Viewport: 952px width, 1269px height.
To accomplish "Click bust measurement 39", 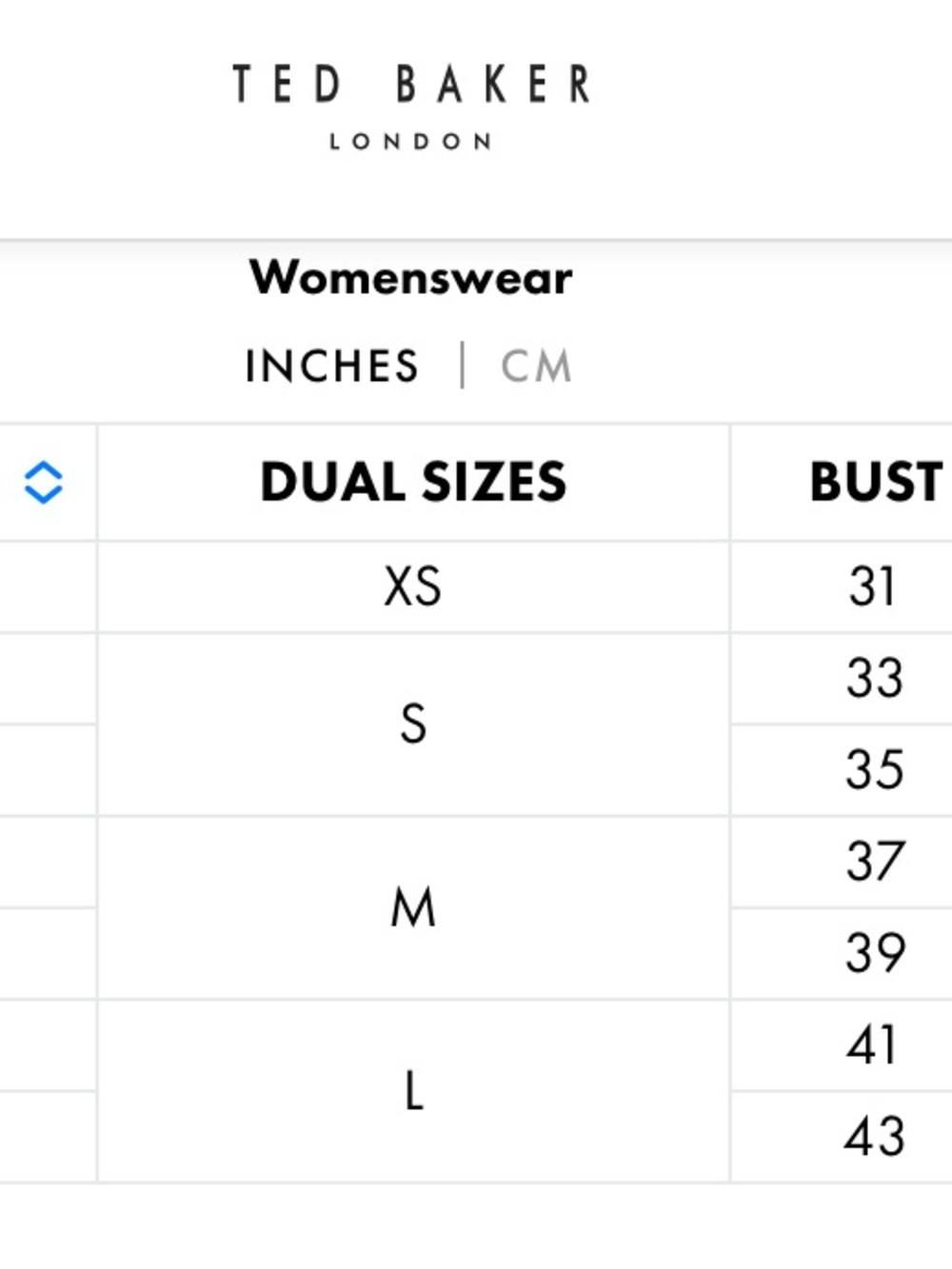I will click(x=875, y=952).
